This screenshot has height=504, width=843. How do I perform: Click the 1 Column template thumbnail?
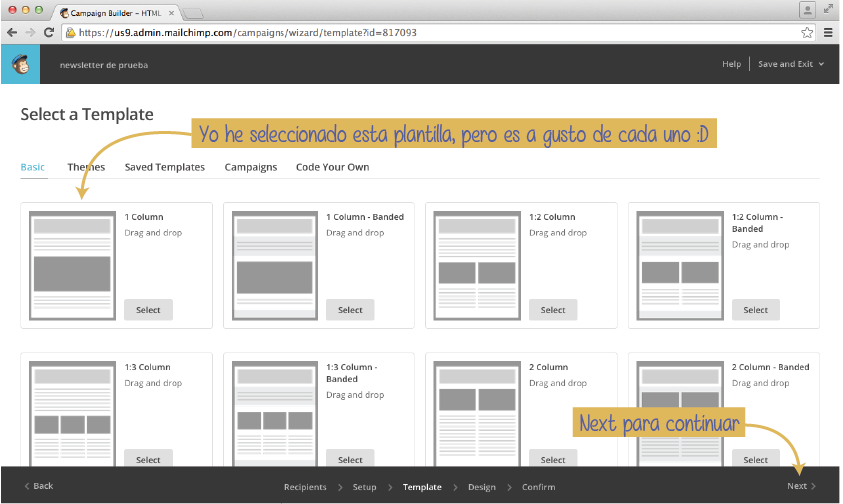tap(72, 265)
